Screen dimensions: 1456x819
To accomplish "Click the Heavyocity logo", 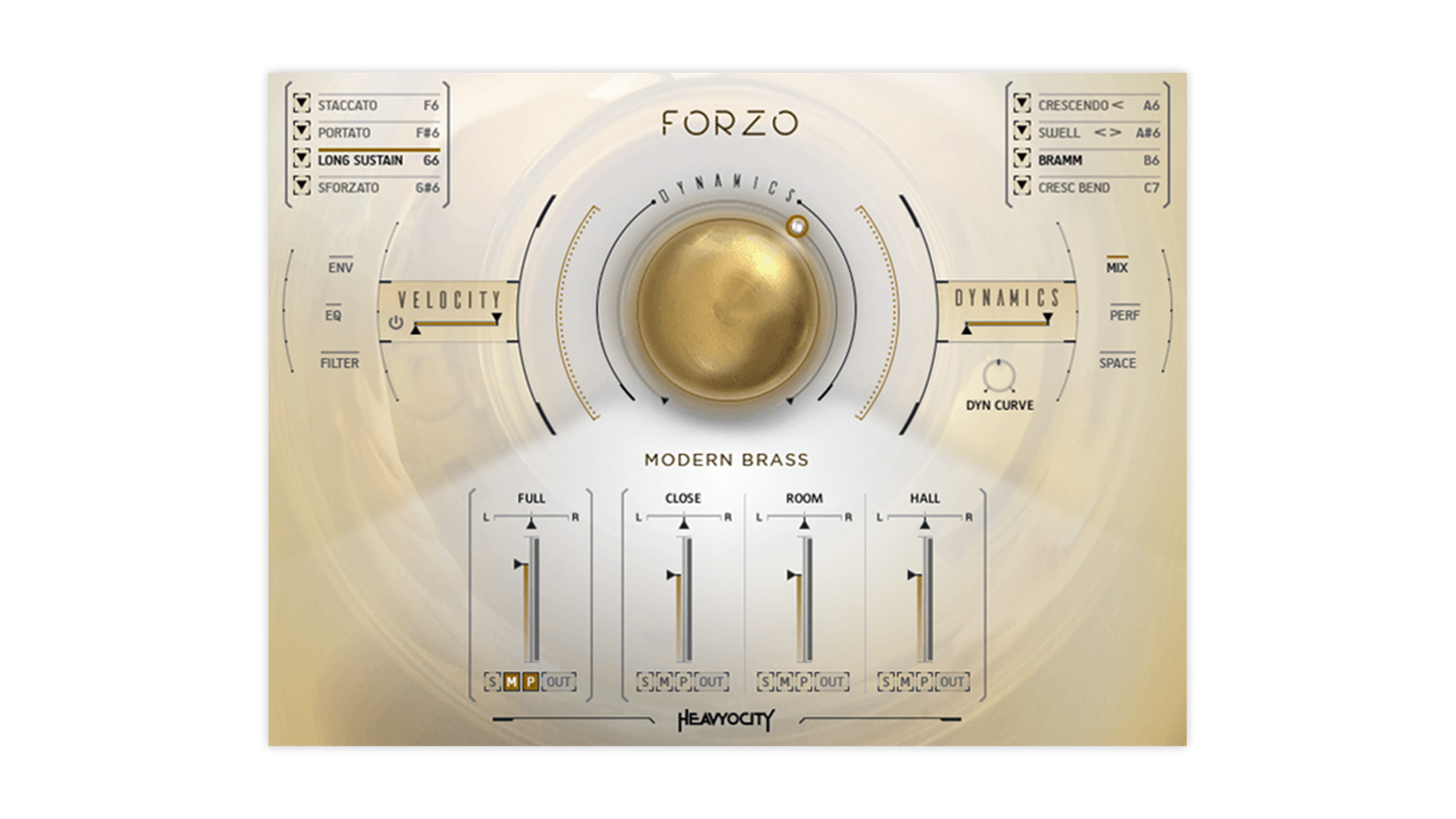I will pyautogui.click(x=726, y=720).
